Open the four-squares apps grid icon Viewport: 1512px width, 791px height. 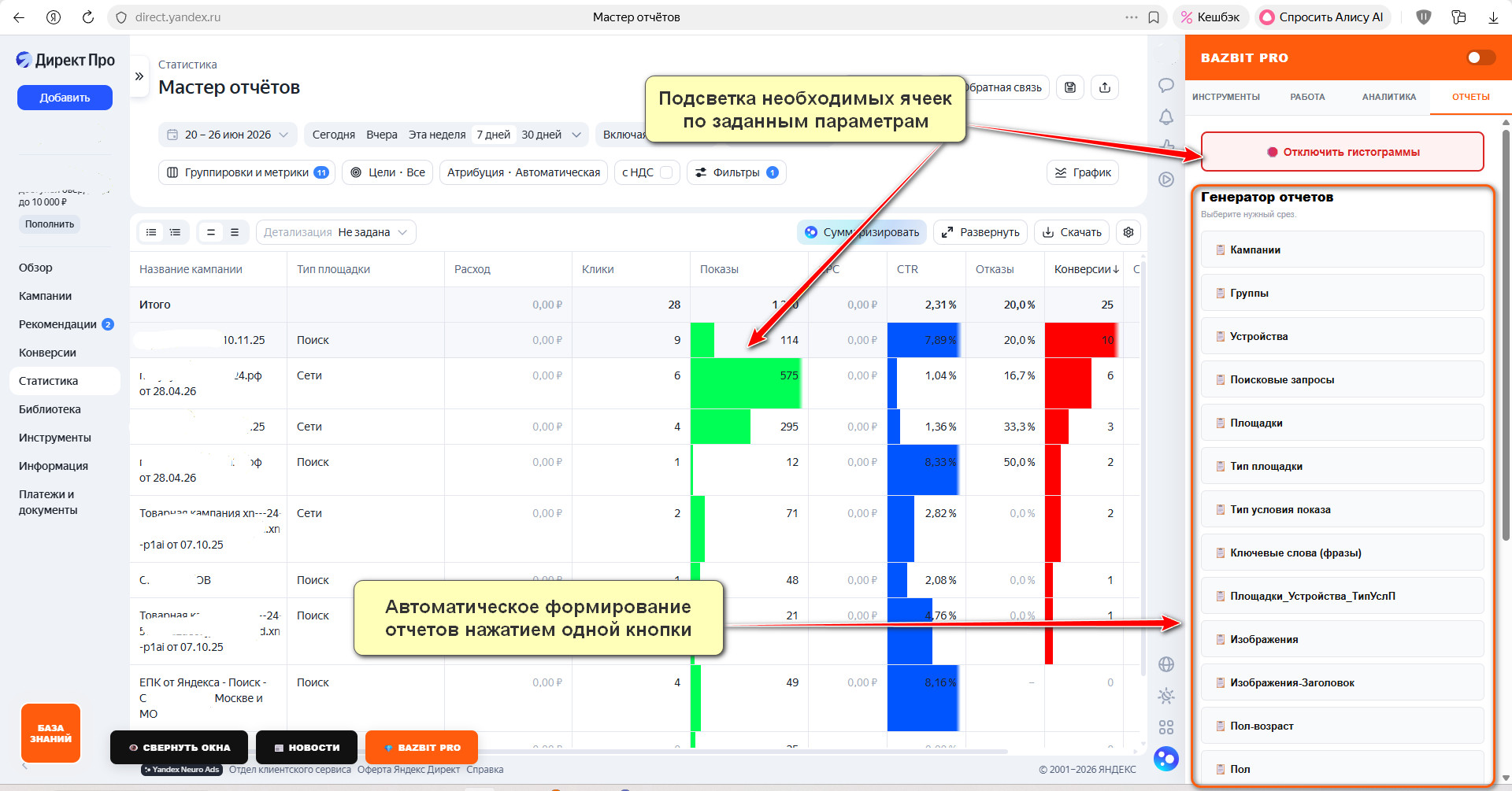point(1166,727)
